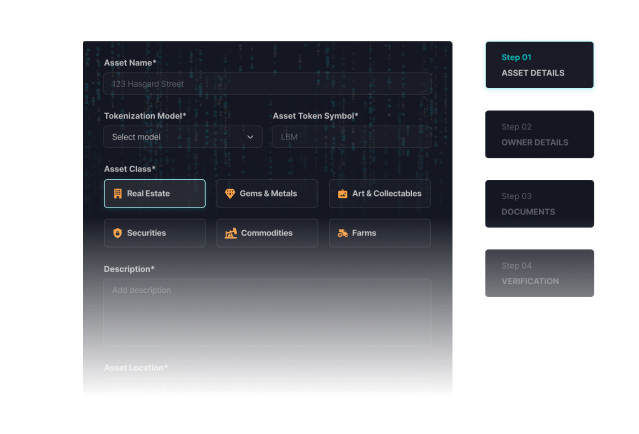This screenshot has width=639, height=434.
Task: Open Step 03 Documents
Action: pyautogui.click(x=539, y=204)
